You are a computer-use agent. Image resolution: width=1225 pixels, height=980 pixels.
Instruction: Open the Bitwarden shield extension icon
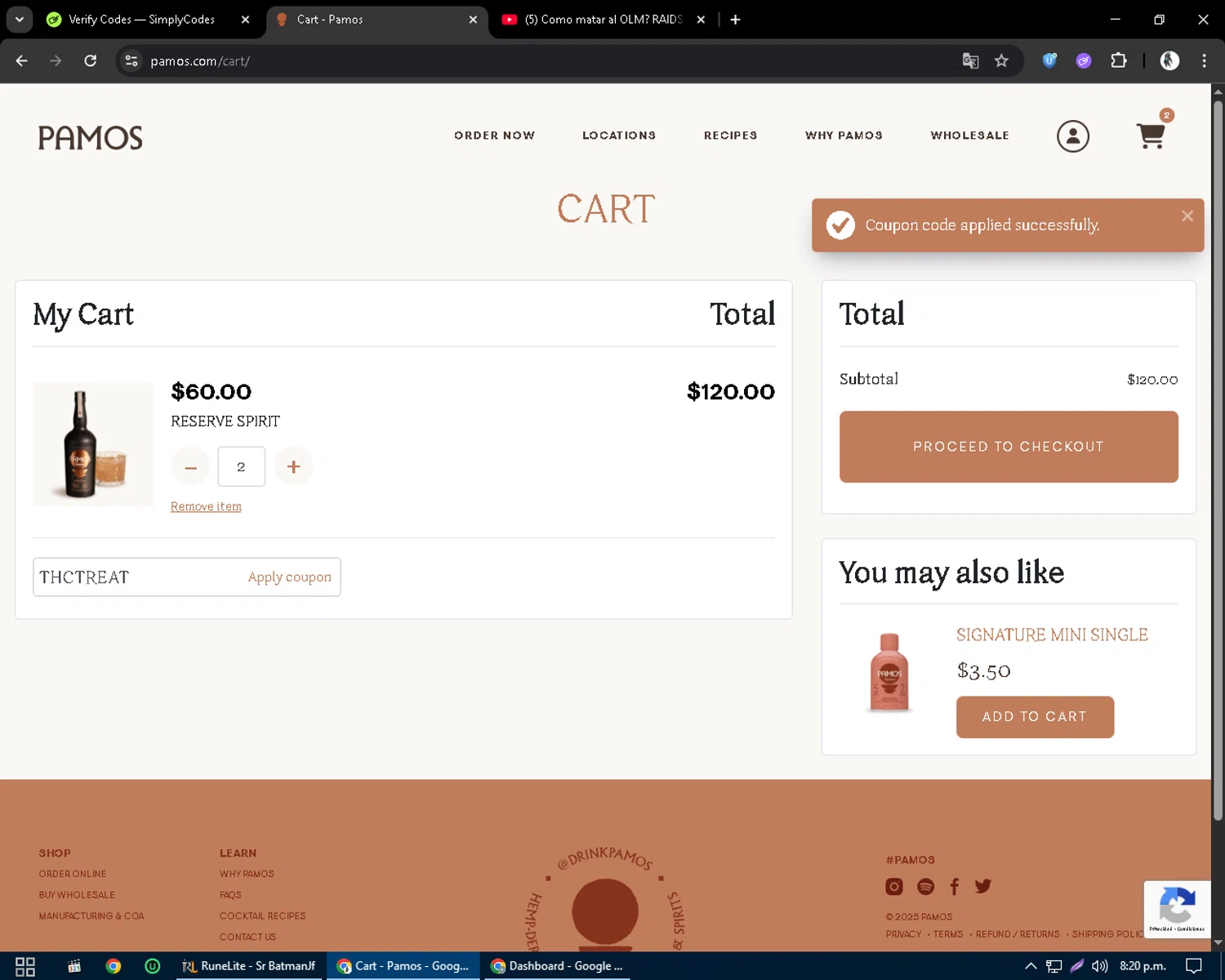tap(1049, 60)
